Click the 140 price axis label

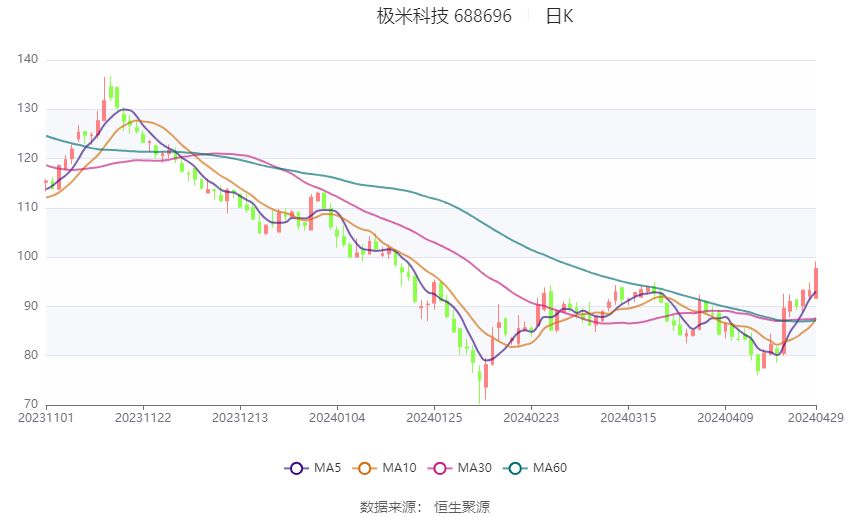pos(28,59)
